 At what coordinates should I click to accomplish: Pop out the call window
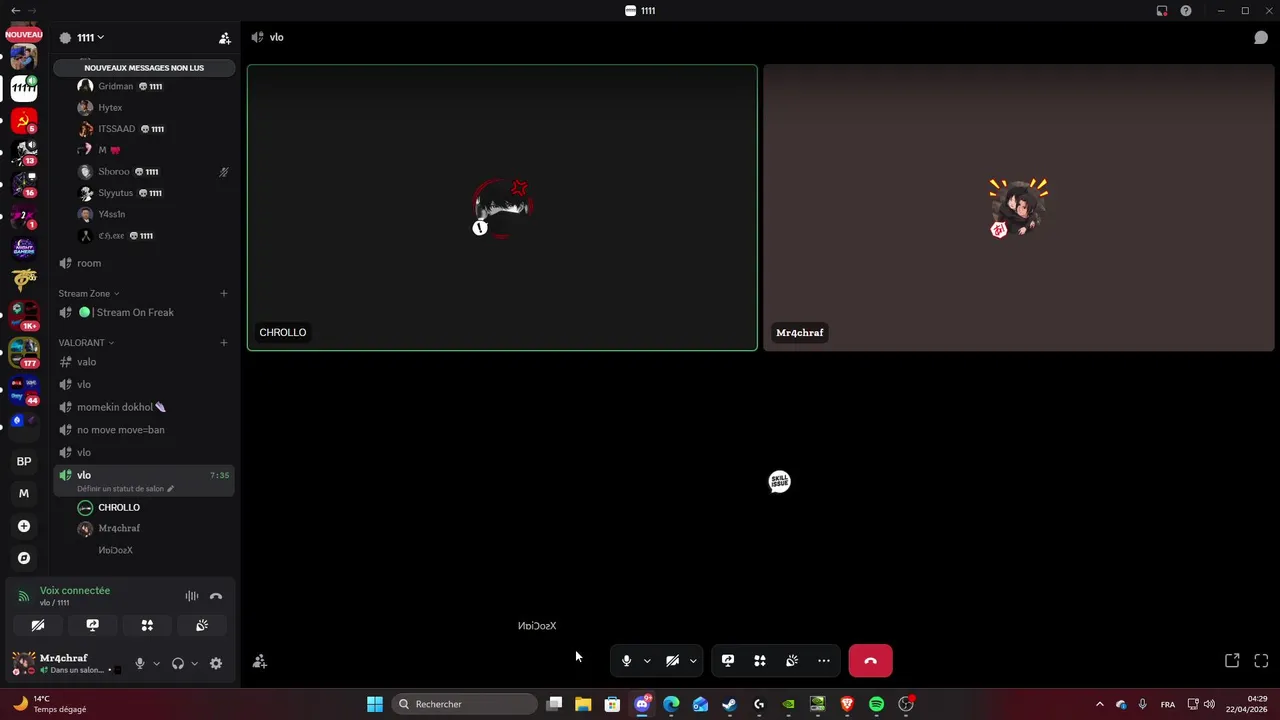click(x=1232, y=661)
